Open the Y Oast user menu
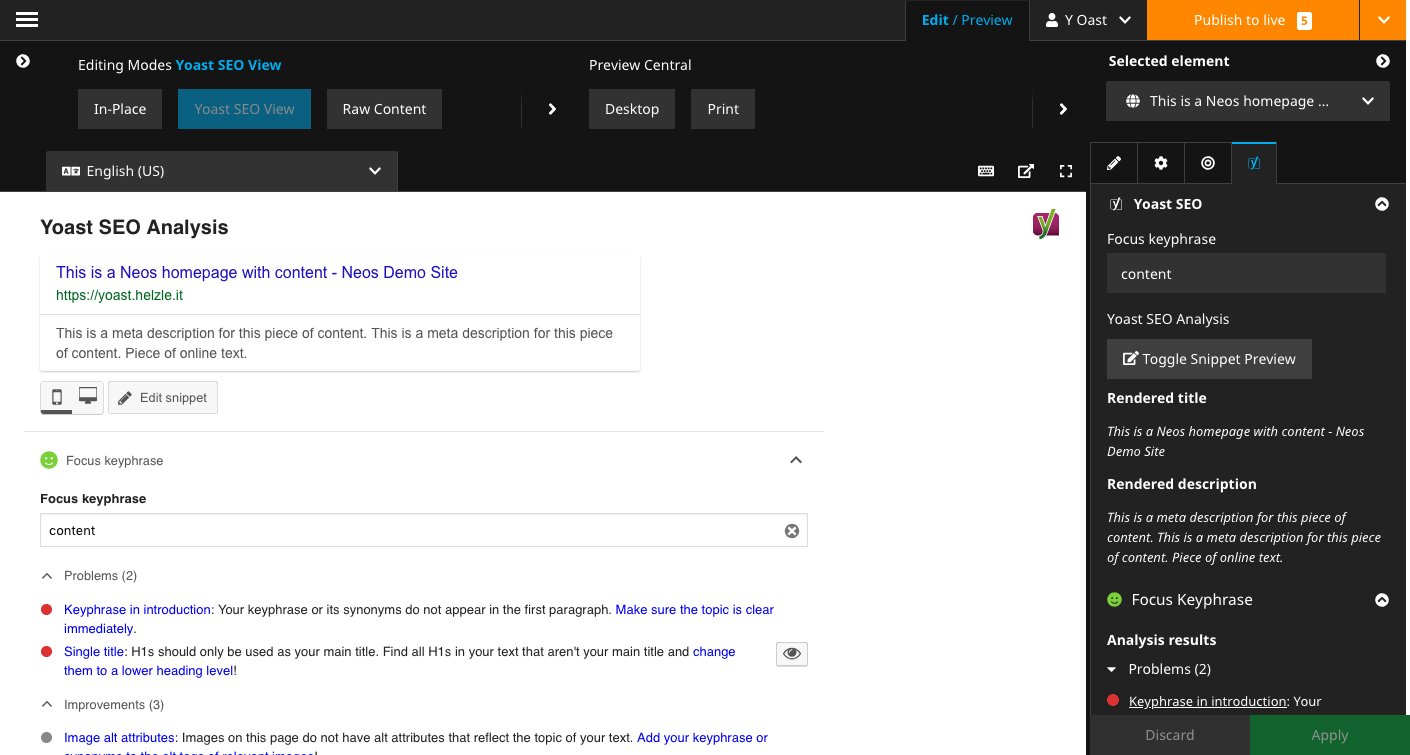Screen dimensions: 1410x755 (1088, 20)
